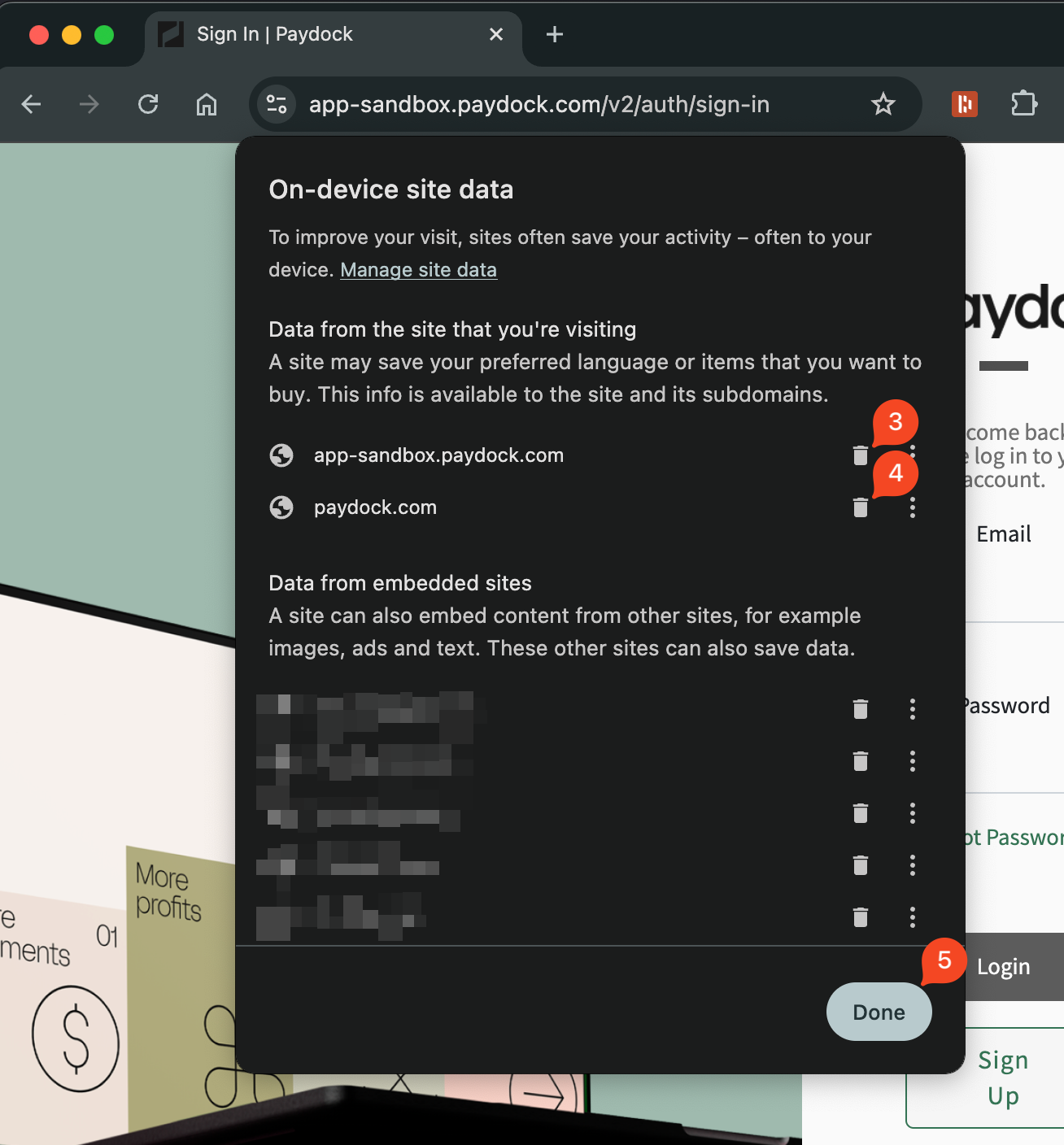Delete data for fifth embedded site
The image size is (1064, 1145).
(860, 917)
